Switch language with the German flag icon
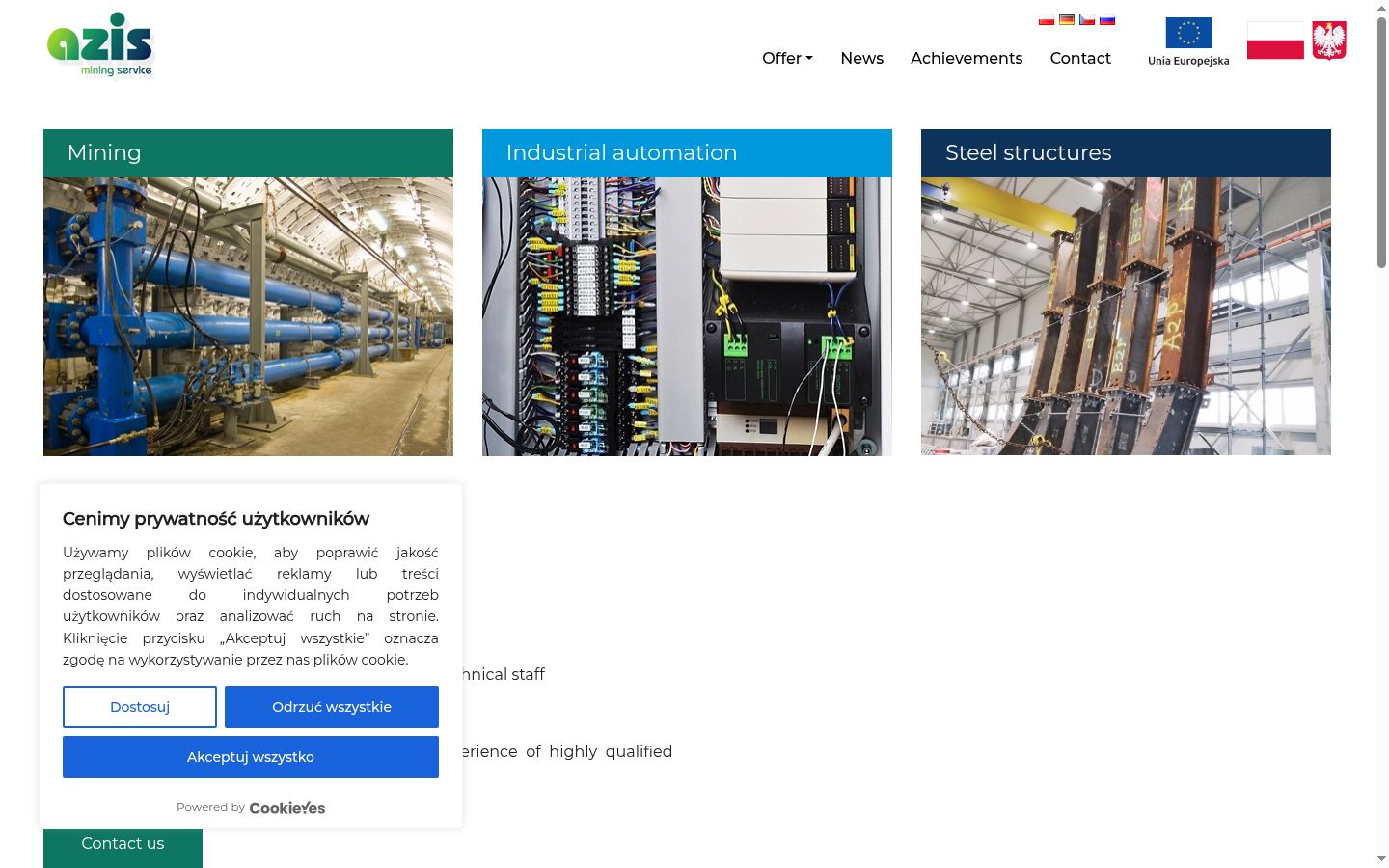The image size is (1389, 868). pos(1067,20)
